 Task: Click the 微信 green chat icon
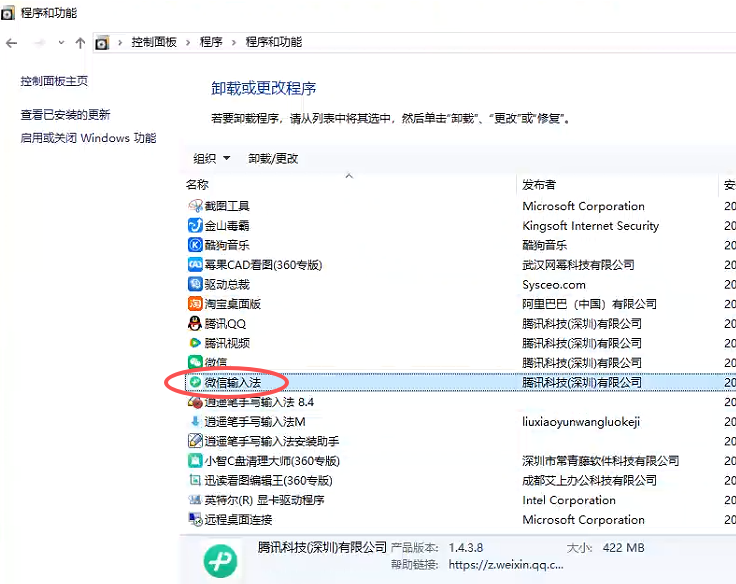click(195, 362)
